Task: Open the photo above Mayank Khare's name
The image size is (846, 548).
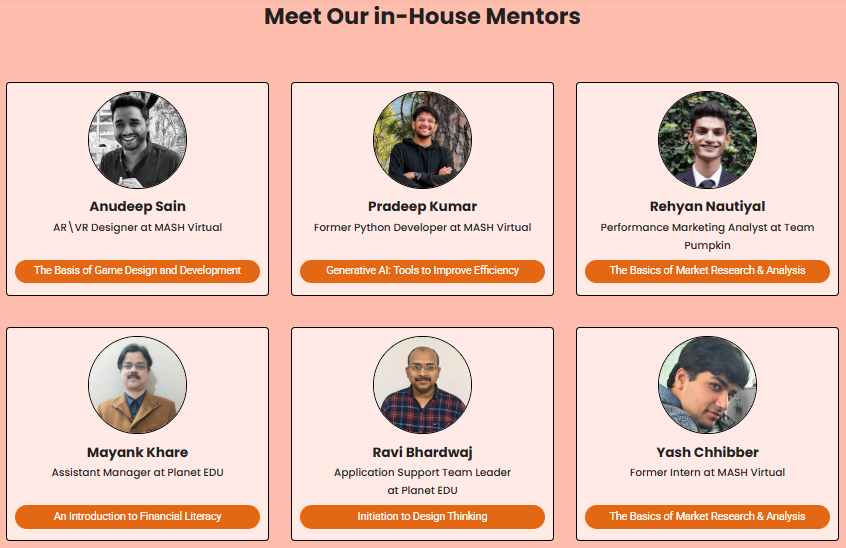Action: [138, 385]
